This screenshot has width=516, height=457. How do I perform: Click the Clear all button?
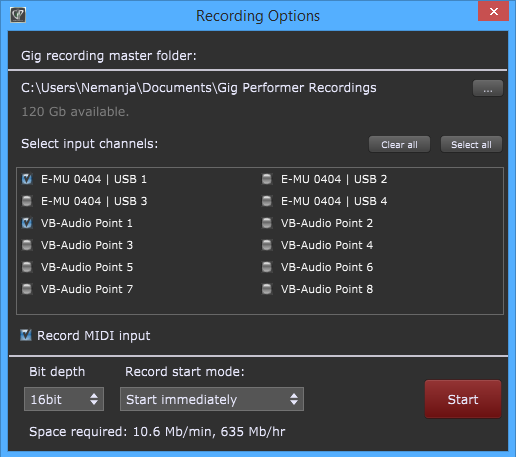[399, 144]
